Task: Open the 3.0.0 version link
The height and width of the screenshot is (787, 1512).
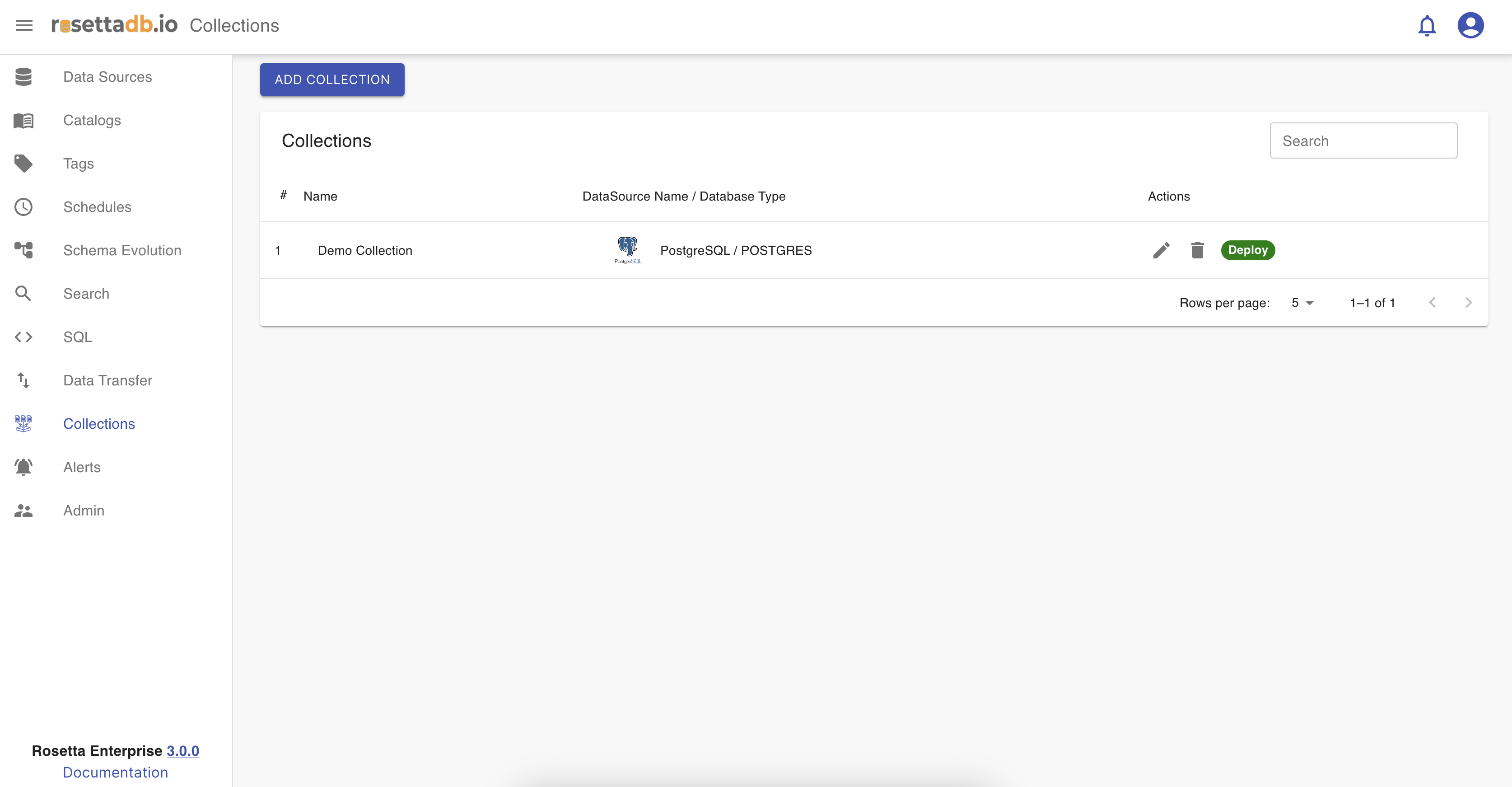Action: [x=182, y=750]
